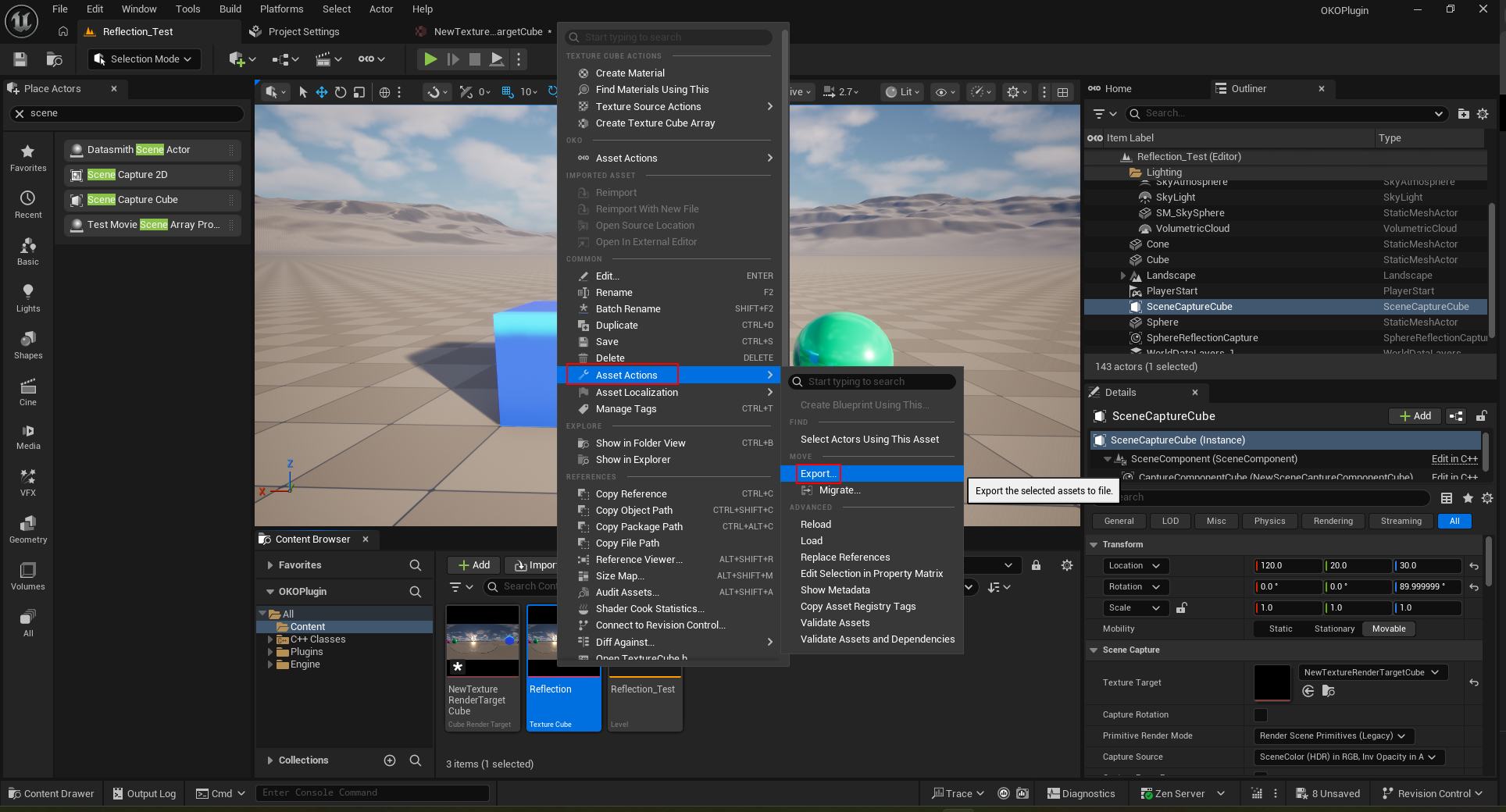The width and height of the screenshot is (1506, 812).
Task: Open the Shapes actors category
Action: tap(28, 345)
